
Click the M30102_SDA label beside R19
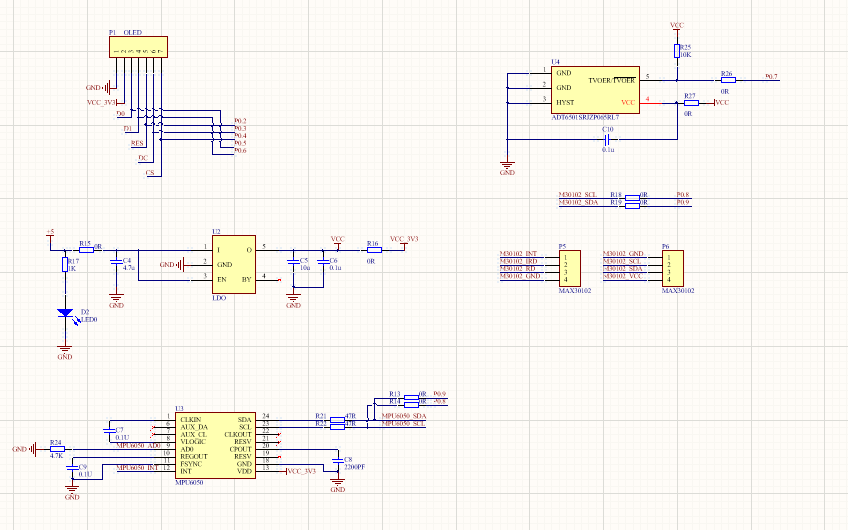coord(578,202)
